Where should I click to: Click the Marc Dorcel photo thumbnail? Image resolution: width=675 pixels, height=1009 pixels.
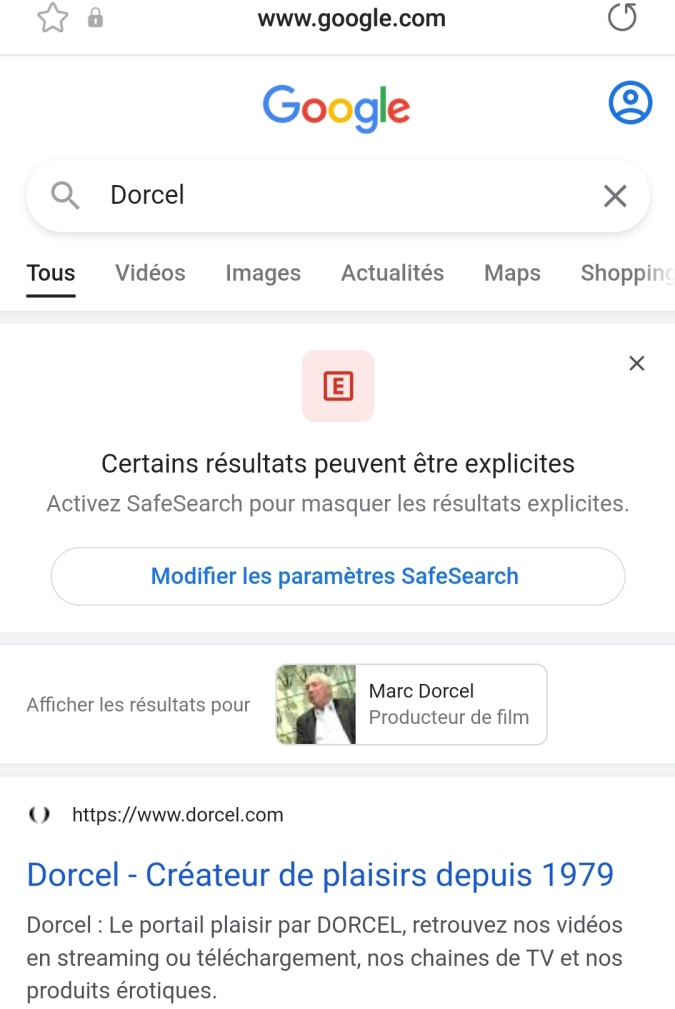click(316, 705)
